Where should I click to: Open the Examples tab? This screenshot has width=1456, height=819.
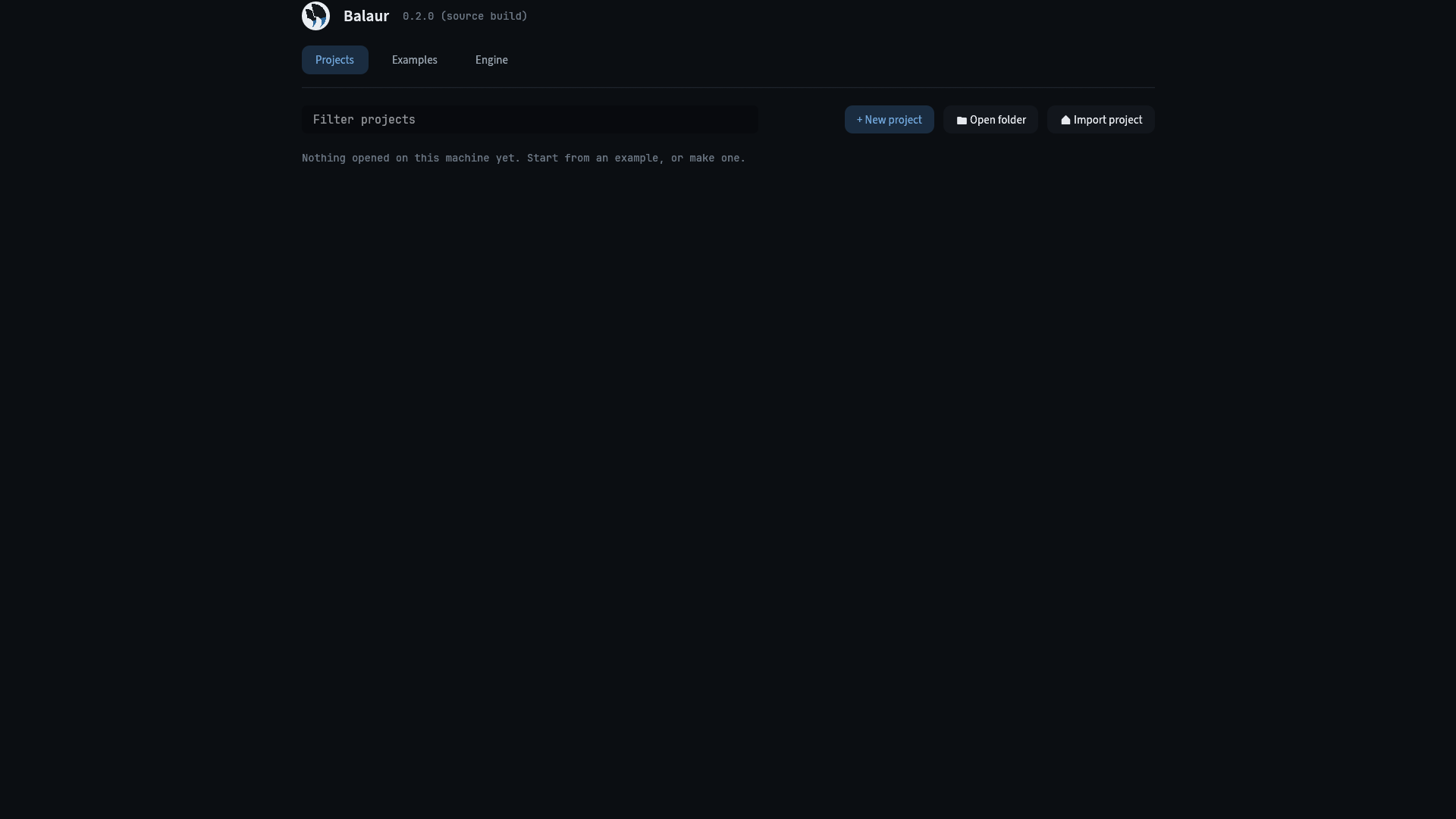[x=415, y=60]
